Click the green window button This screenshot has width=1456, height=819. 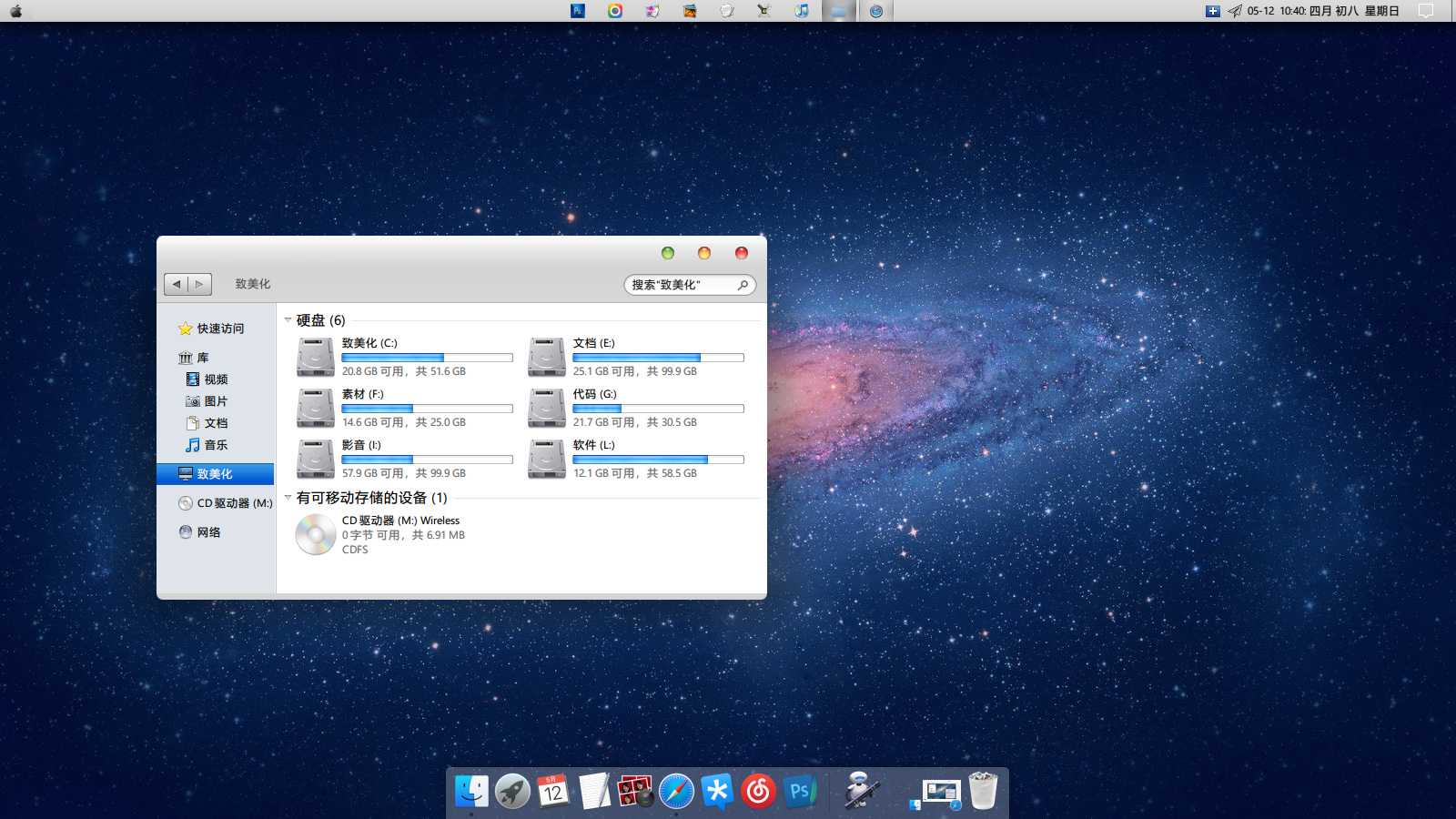pyautogui.click(x=668, y=253)
